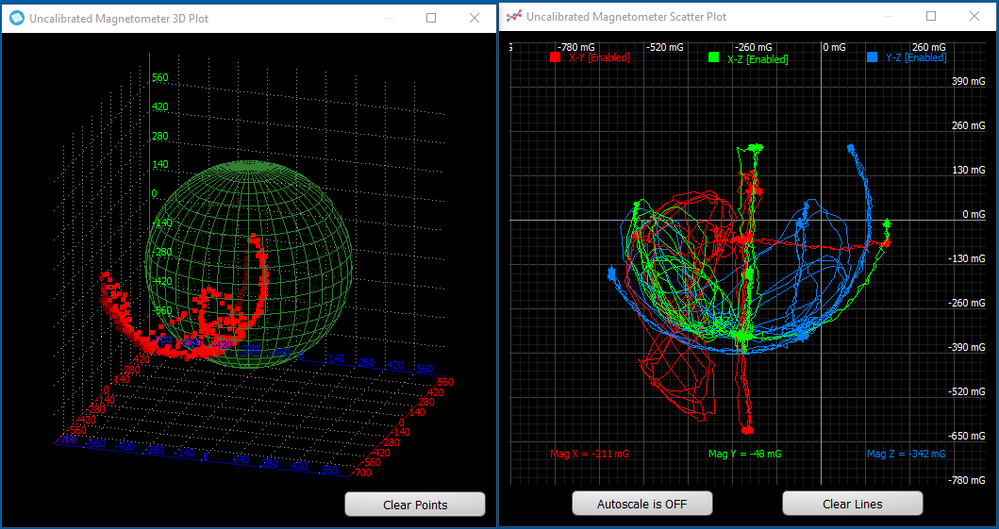Click the Clear Lines button

tap(852, 504)
